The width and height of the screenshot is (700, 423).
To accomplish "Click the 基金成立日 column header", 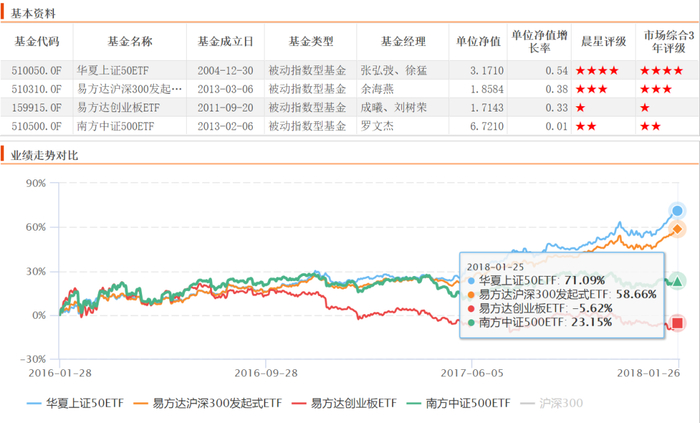I will 225,41.
